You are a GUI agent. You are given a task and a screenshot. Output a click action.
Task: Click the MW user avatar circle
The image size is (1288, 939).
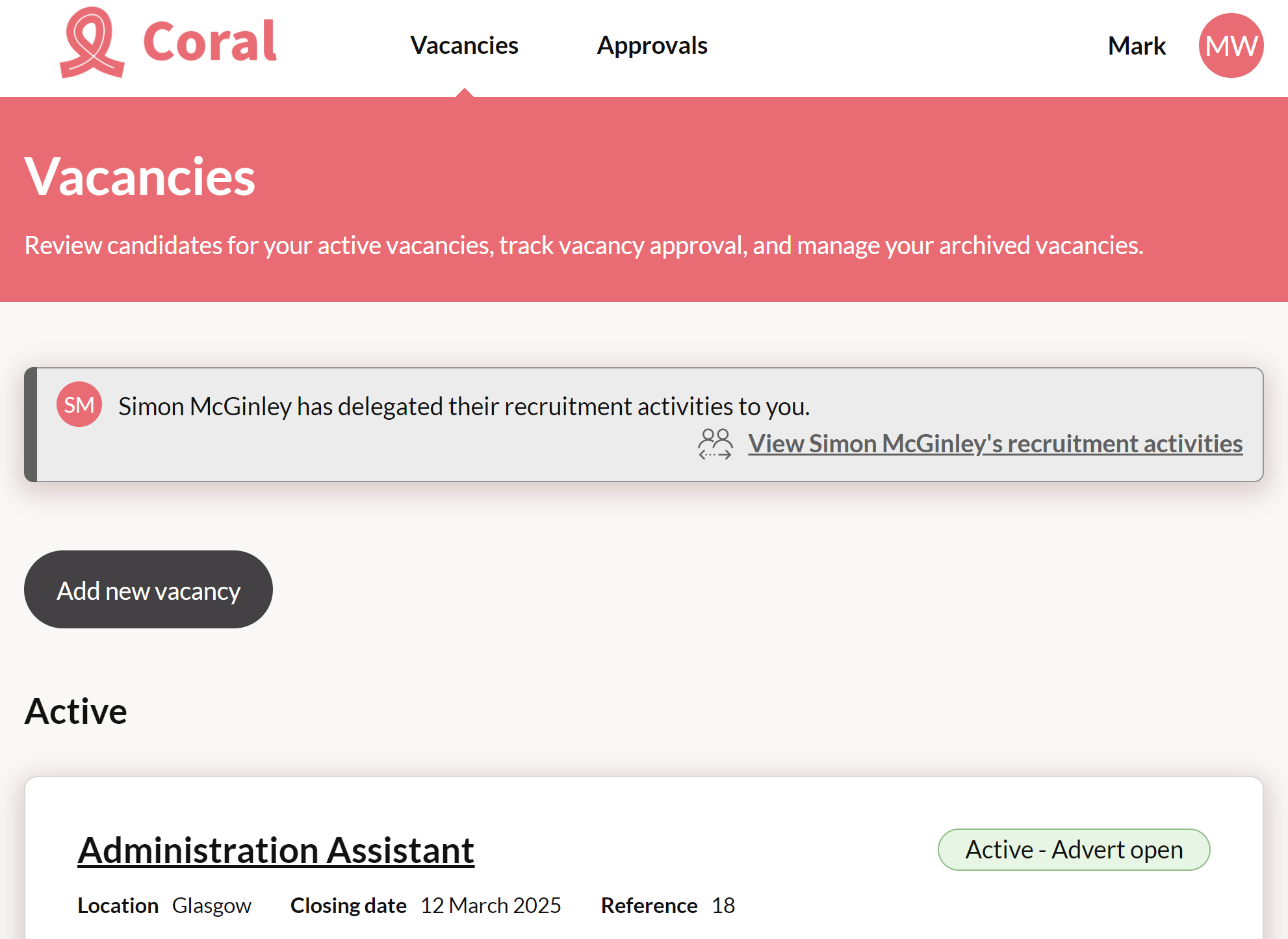1231,45
